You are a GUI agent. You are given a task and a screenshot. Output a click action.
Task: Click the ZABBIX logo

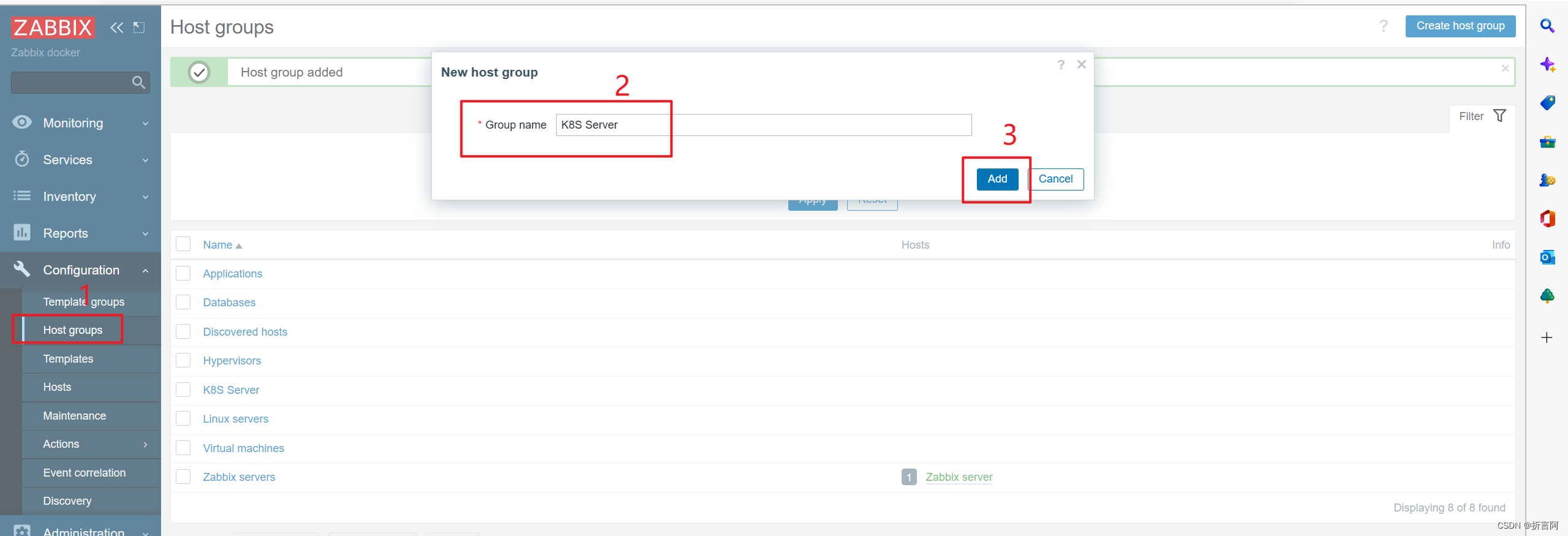click(53, 28)
